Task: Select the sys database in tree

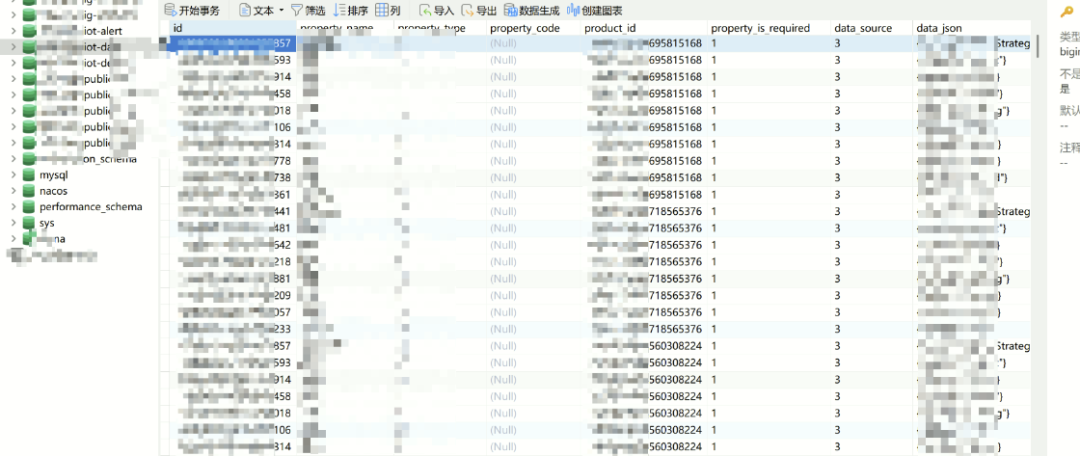Action: point(47,223)
